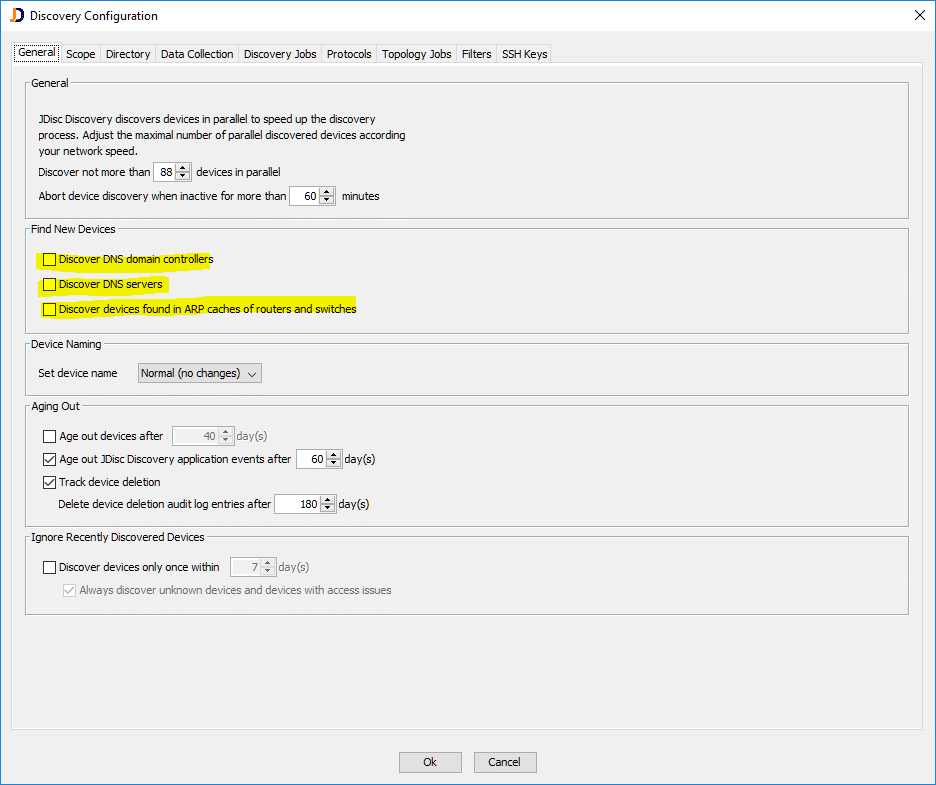Increase application events age-out days

click(334, 455)
